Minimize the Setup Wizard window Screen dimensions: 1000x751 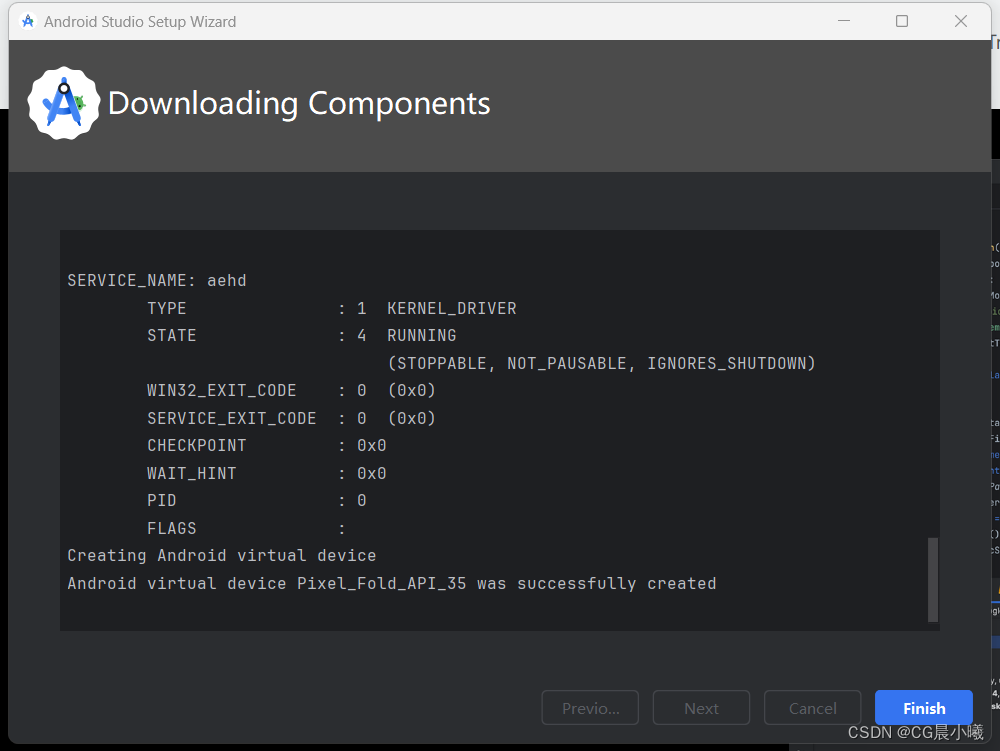coord(844,21)
